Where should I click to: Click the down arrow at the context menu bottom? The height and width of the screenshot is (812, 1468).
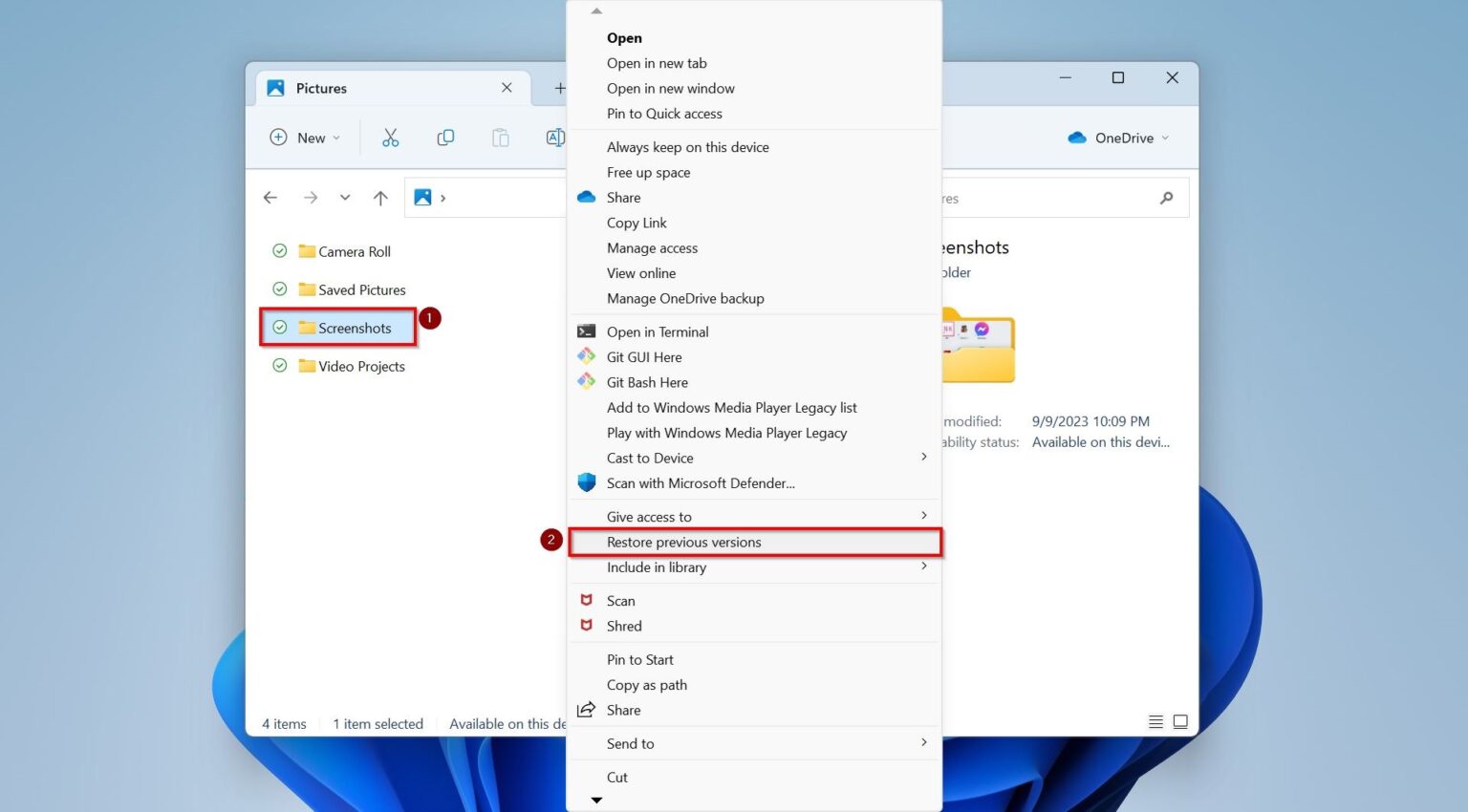coord(596,801)
